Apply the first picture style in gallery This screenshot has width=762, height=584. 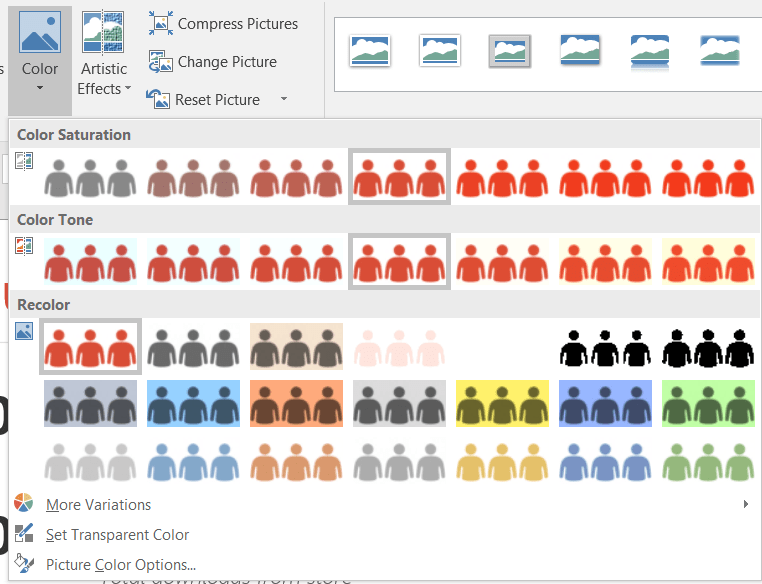coord(370,50)
